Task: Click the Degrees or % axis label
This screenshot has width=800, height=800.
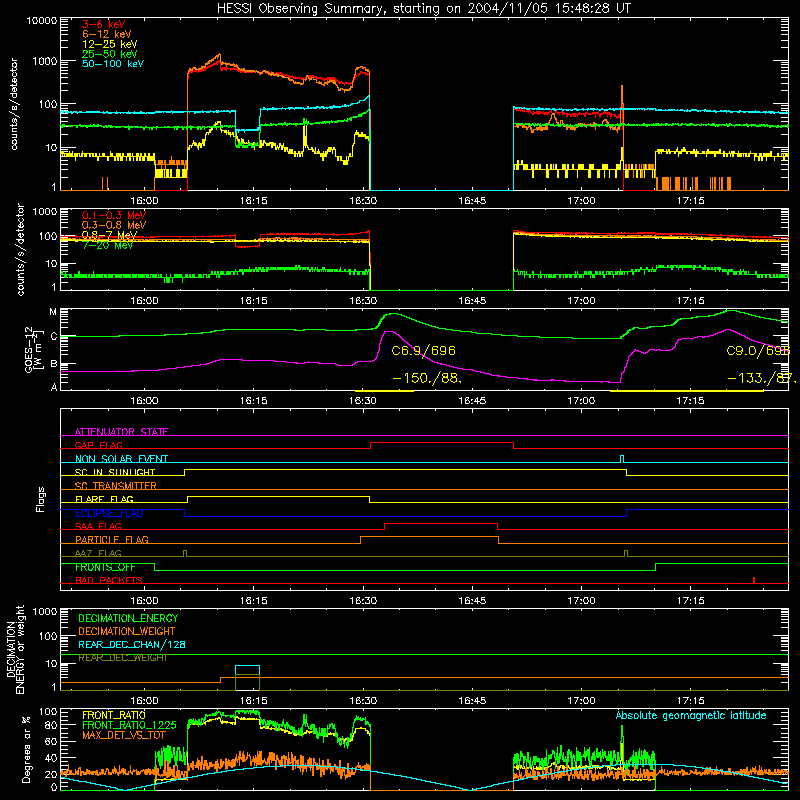Action: (26, 749)
